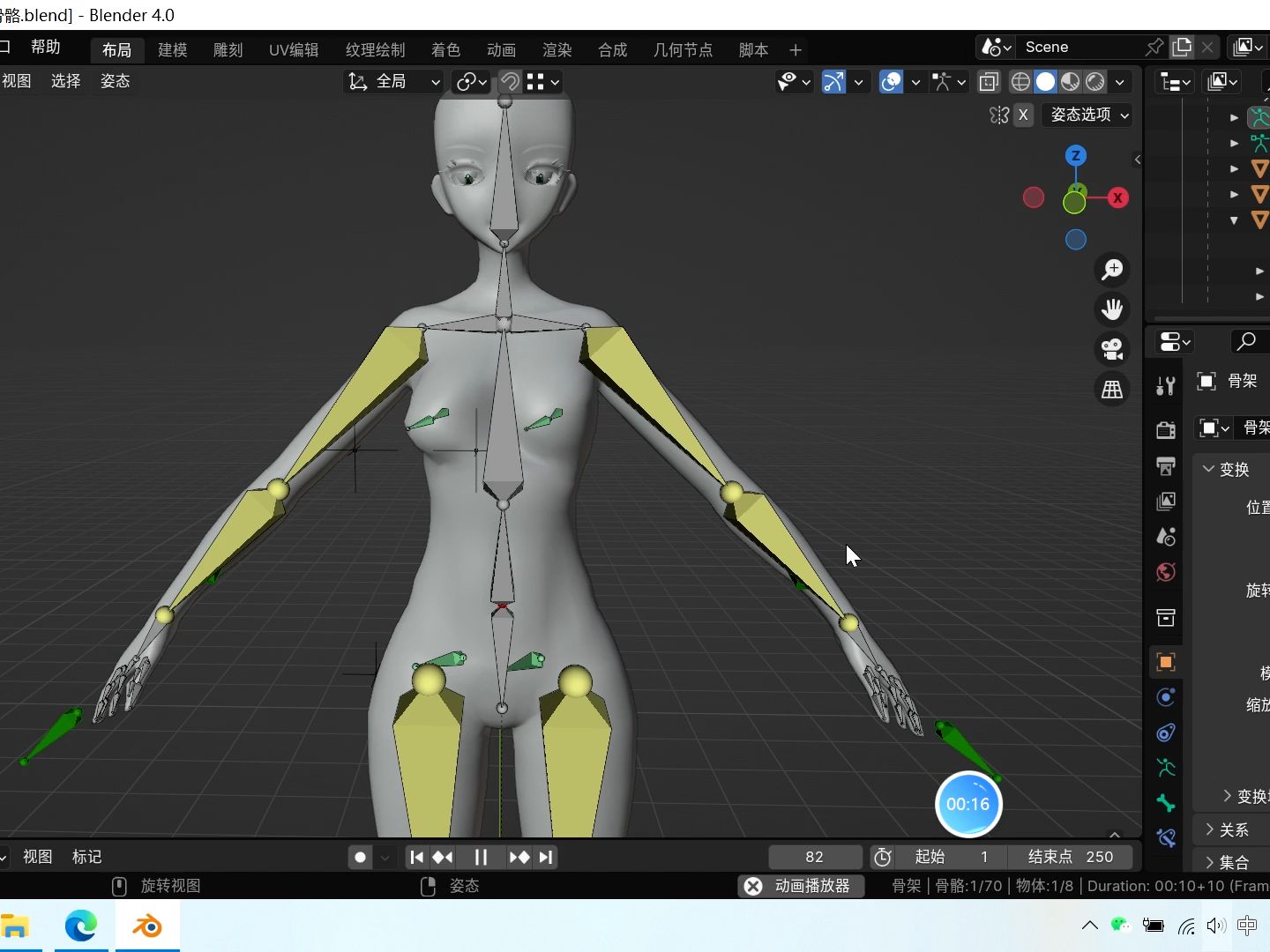1270x952 pixels.
Task: Click the properties search field
Action: (x=1250, y=341)
